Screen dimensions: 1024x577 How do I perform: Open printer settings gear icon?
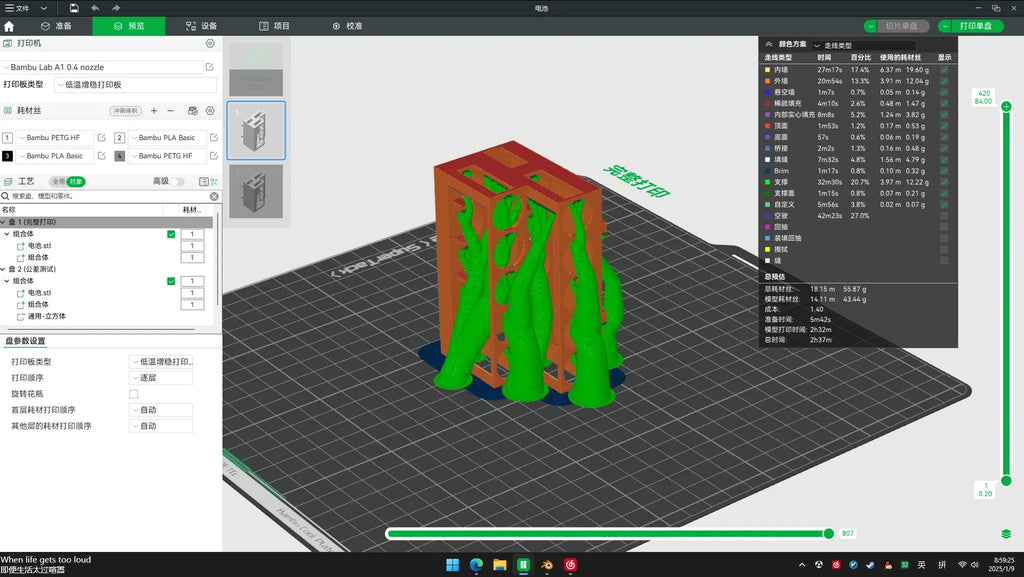210,43
